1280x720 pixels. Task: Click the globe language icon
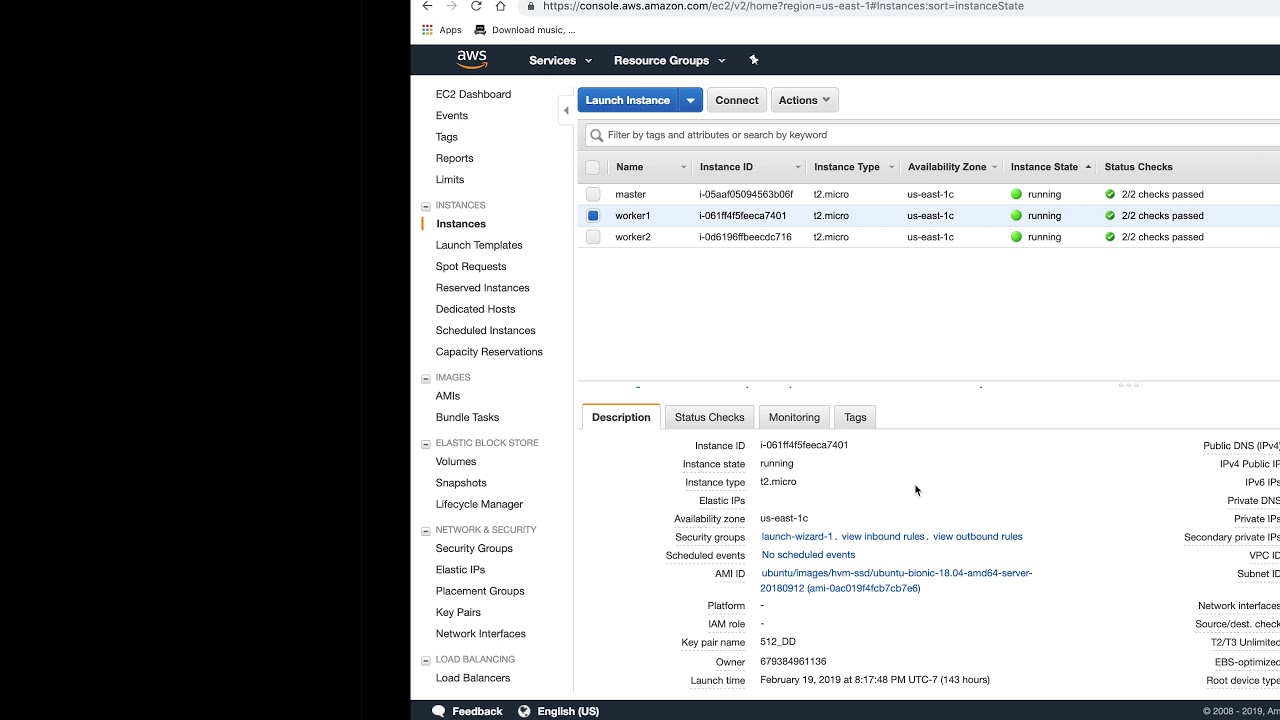pos(524,711)
